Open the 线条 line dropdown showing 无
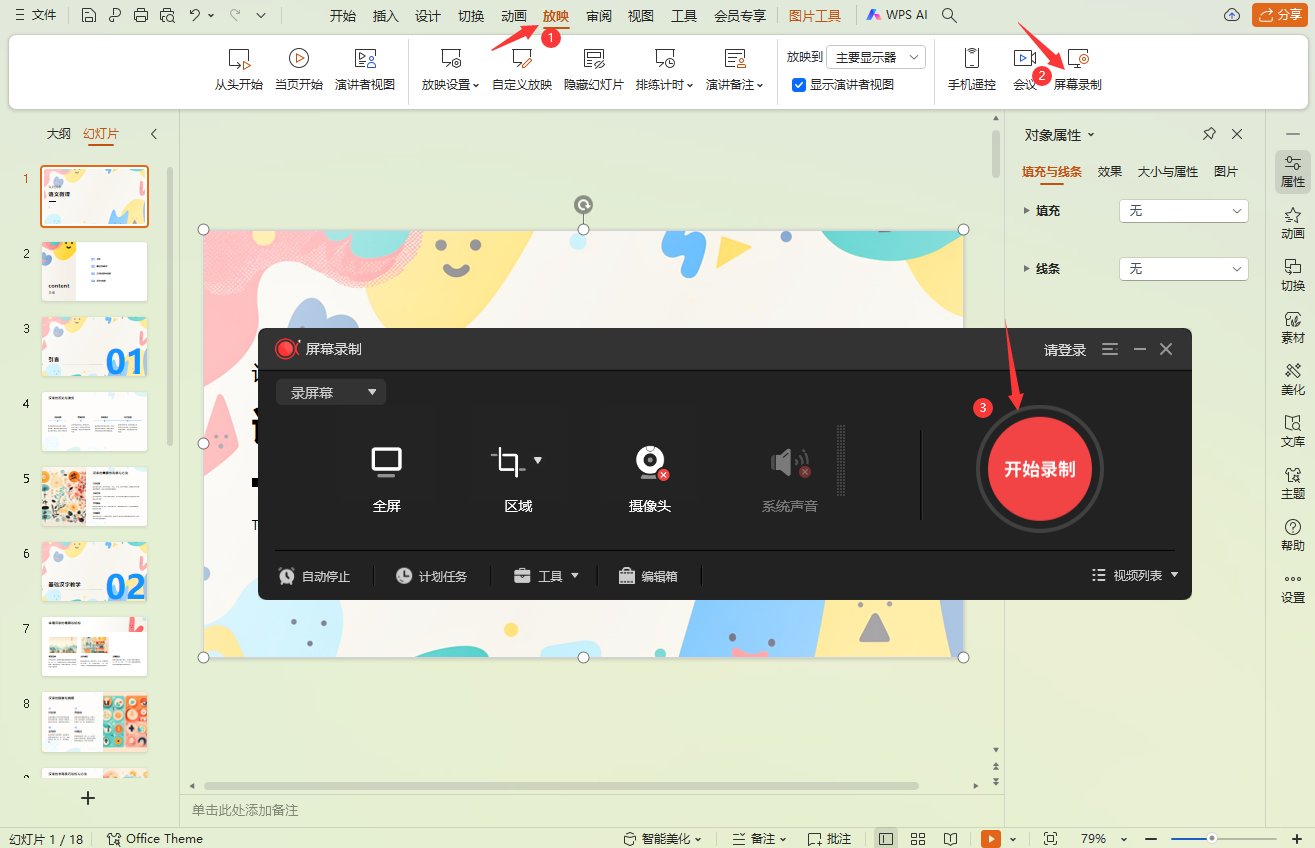Screen dimensions: 1315x848 pos(1184,269)
